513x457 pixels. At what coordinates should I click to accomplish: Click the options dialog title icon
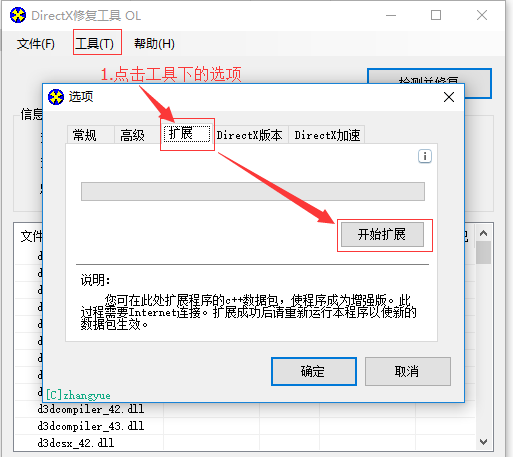tap(56, 97)
